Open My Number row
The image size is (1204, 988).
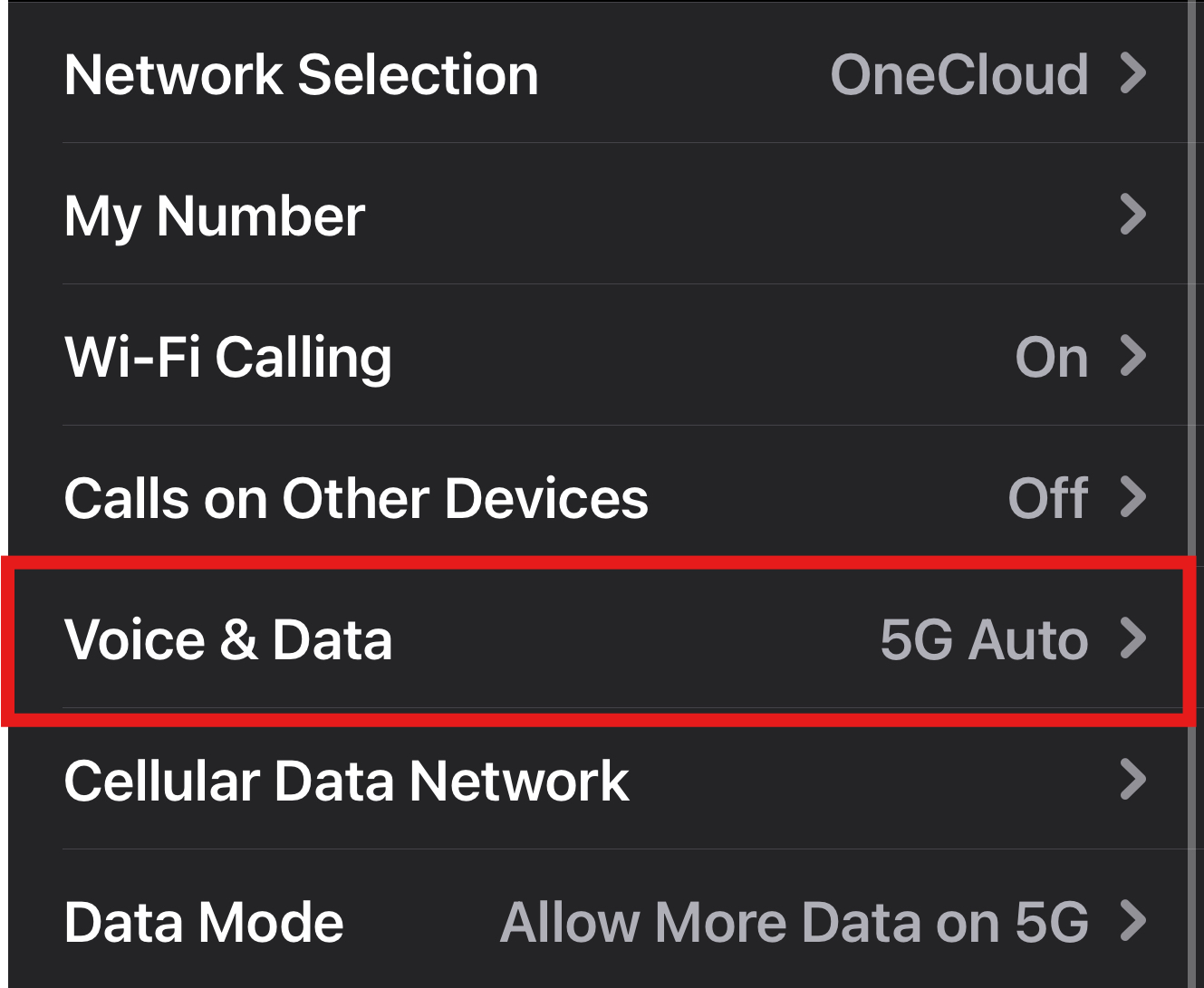[x=598, y=214]
